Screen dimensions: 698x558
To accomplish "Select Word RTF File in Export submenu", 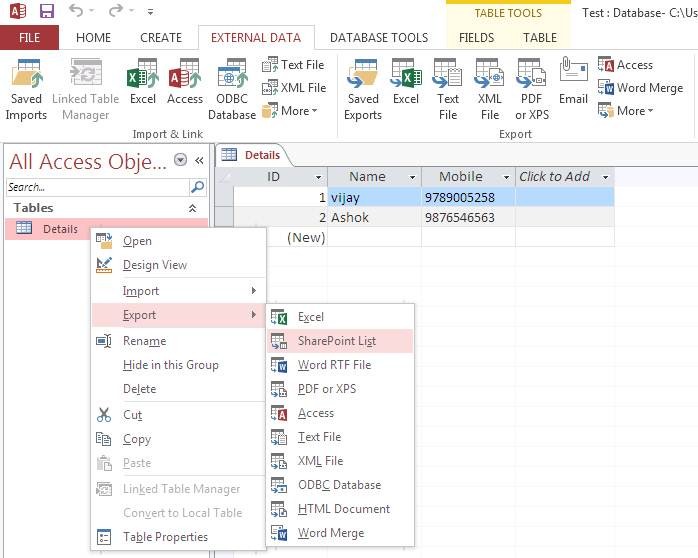I will pyautogui.click(x=340, y=365).
